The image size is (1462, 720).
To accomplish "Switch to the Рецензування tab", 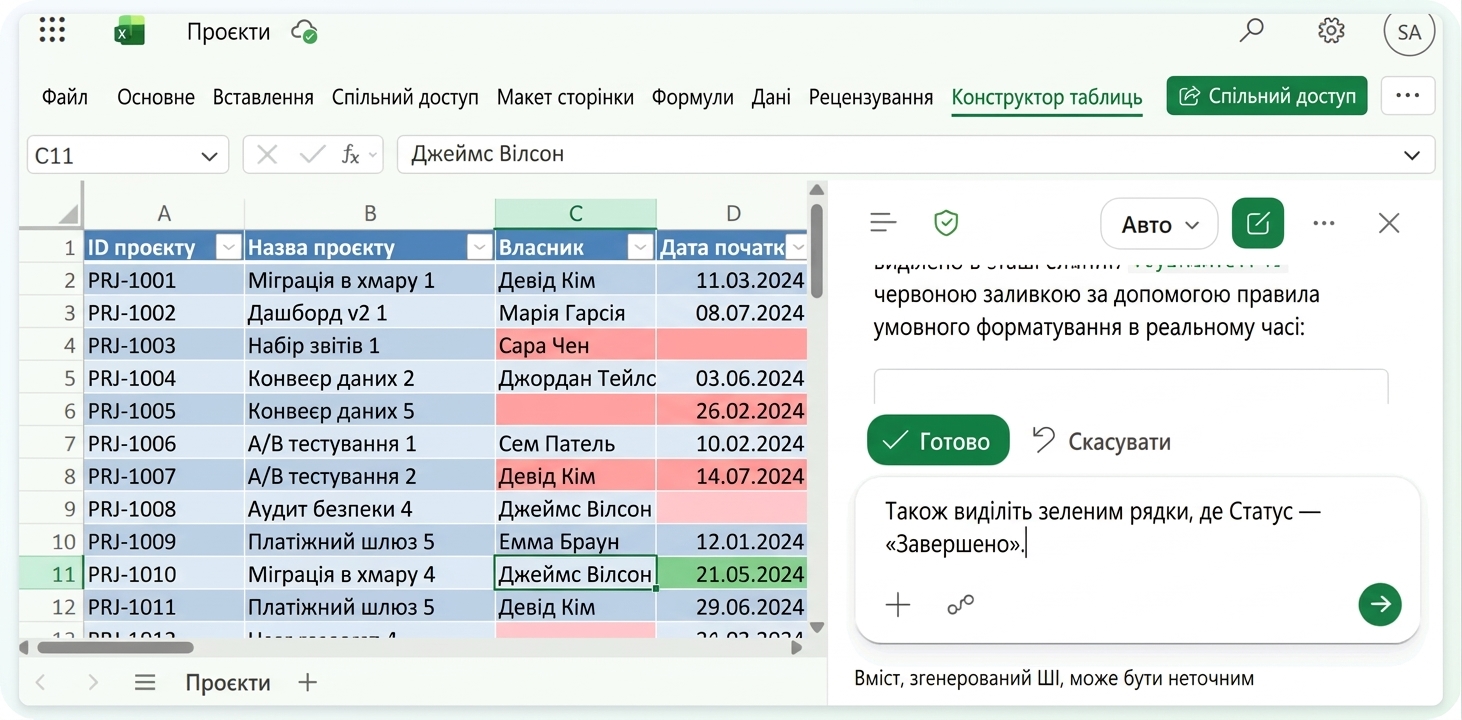I will point(871,97).
